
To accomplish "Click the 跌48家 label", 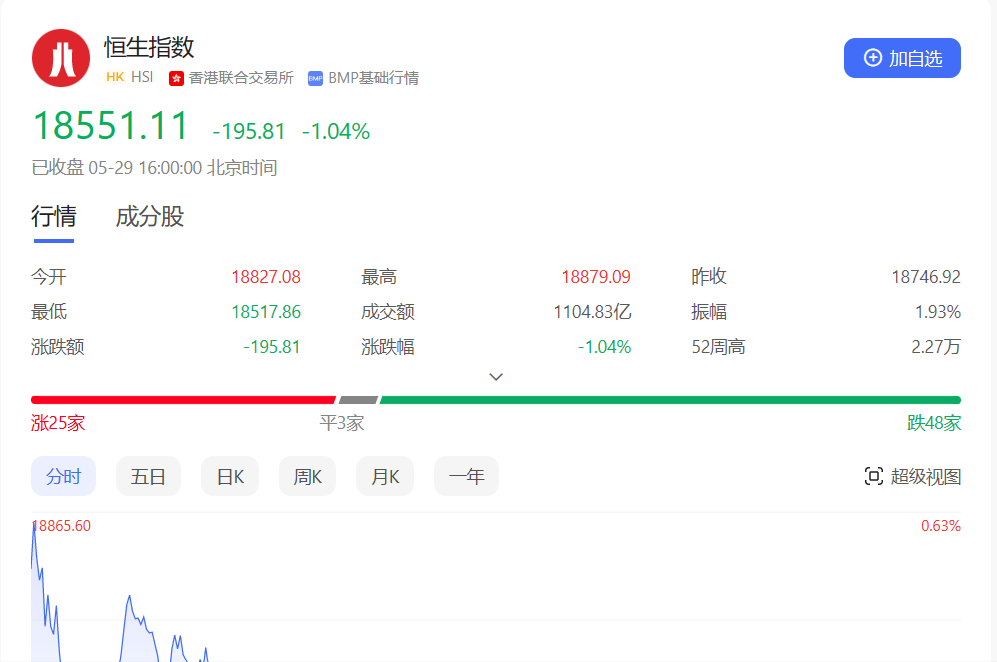I will (934, 423).
